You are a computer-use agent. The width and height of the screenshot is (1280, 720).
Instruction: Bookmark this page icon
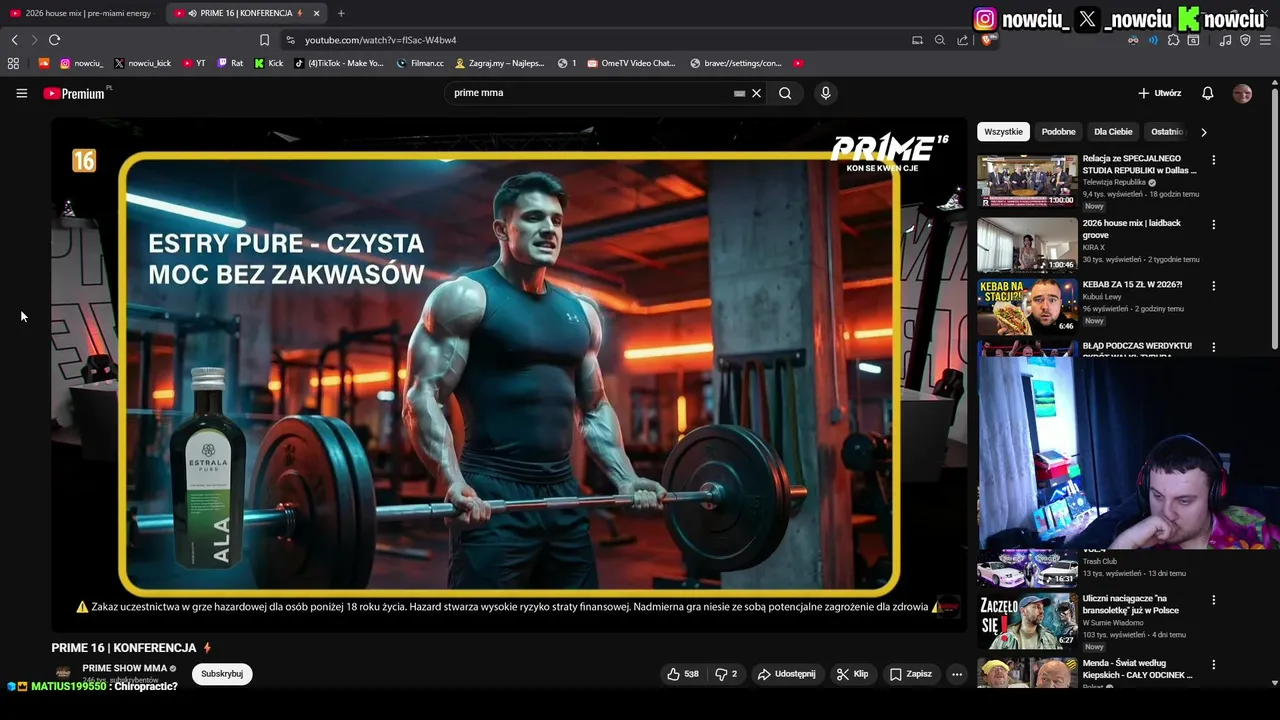[x=264, y=40]
